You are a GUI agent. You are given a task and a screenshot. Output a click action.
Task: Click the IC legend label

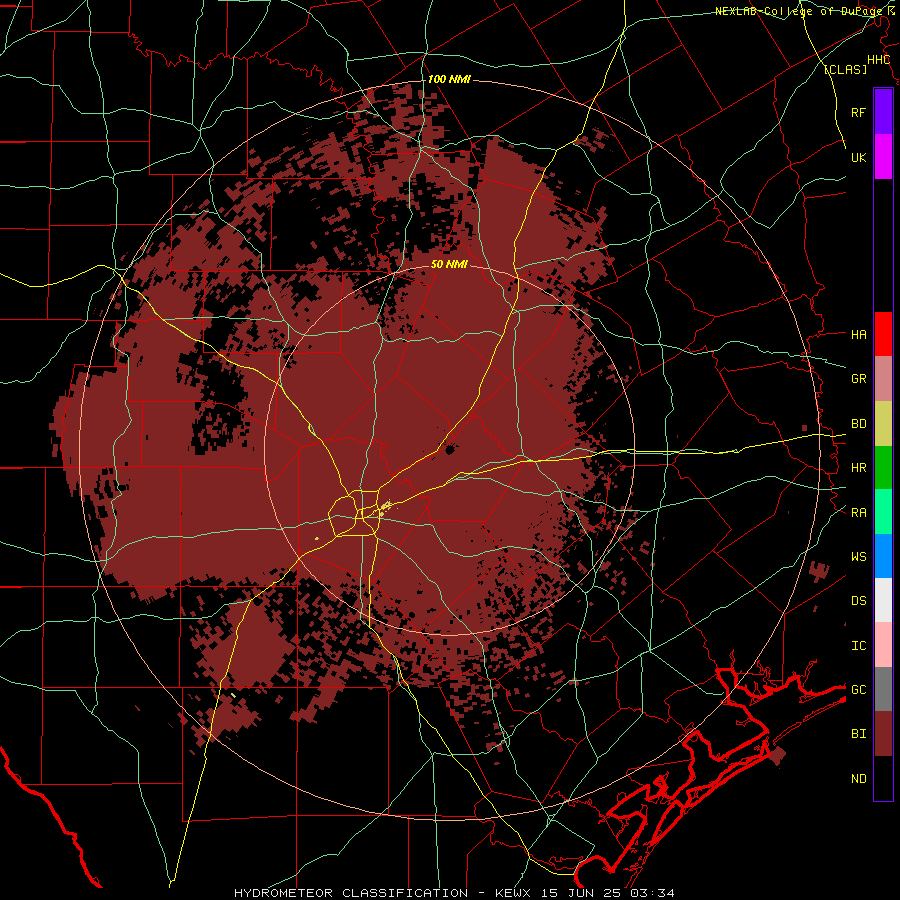click(858, 646)
